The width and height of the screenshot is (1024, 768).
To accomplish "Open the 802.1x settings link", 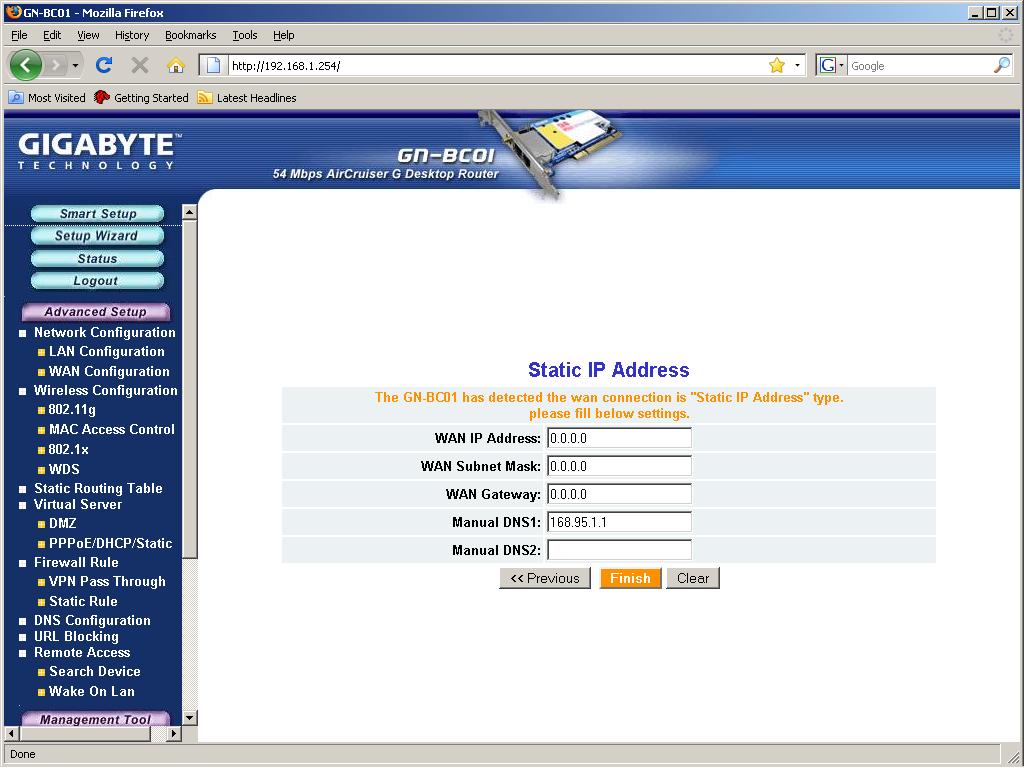I will [69, 449].
